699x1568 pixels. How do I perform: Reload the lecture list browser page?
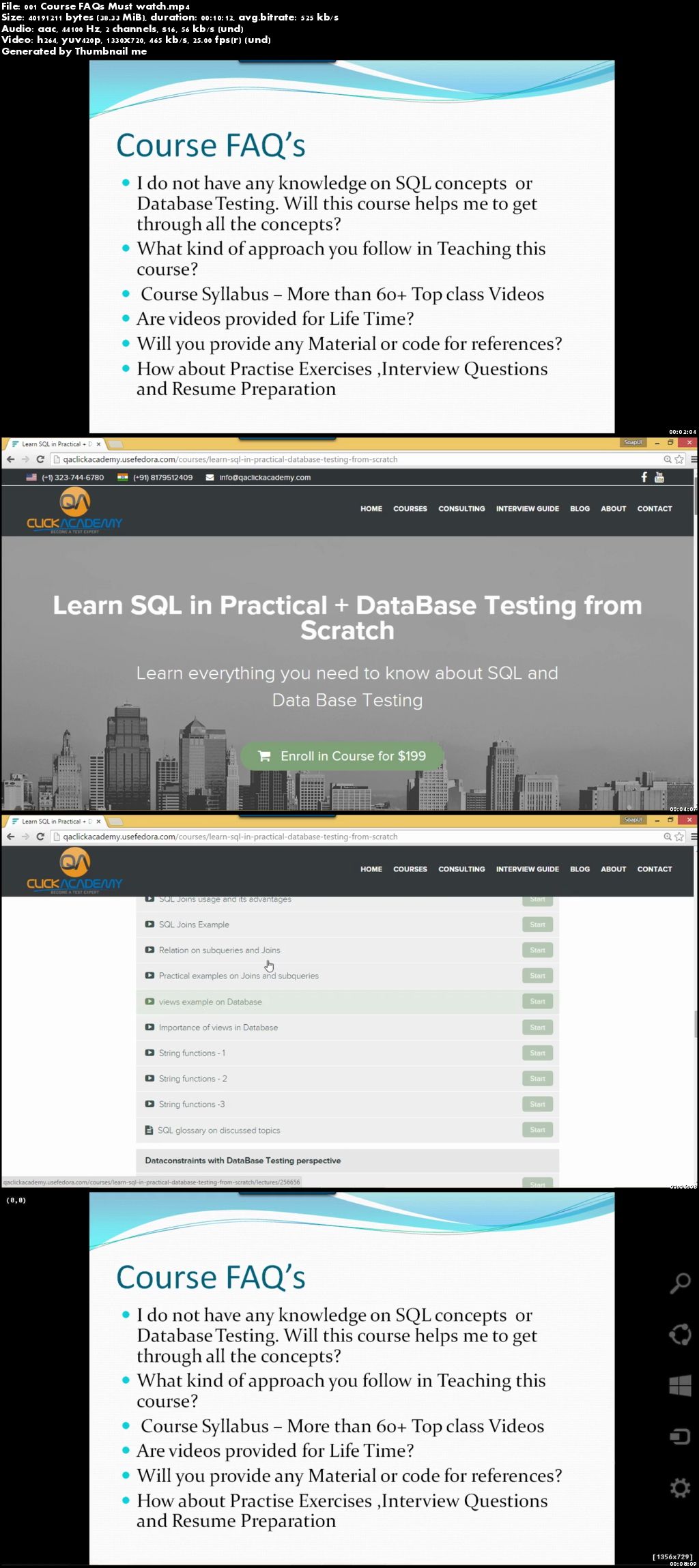pos(40,837)
